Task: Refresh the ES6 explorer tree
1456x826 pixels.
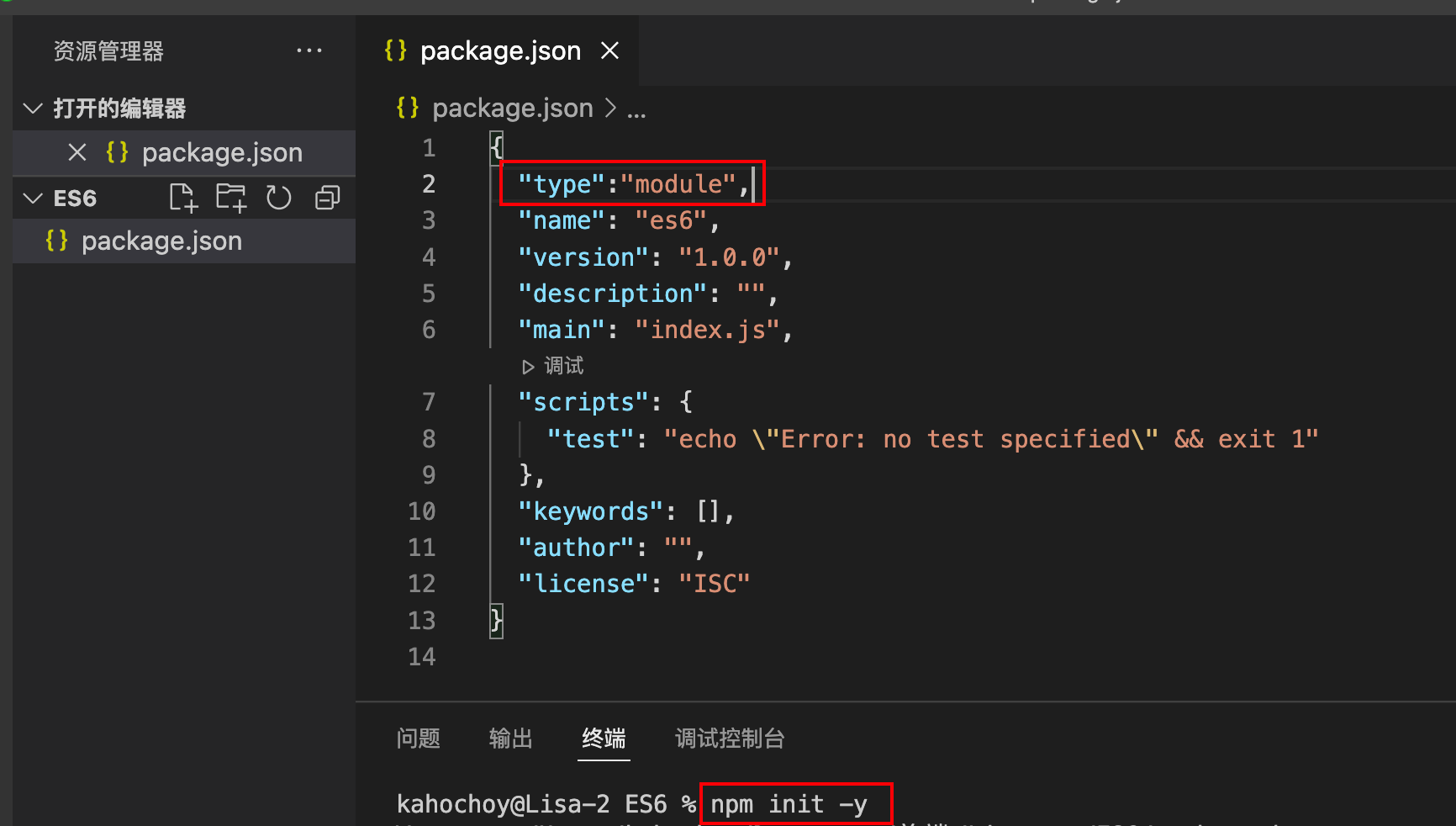Action: coord(278,198)
